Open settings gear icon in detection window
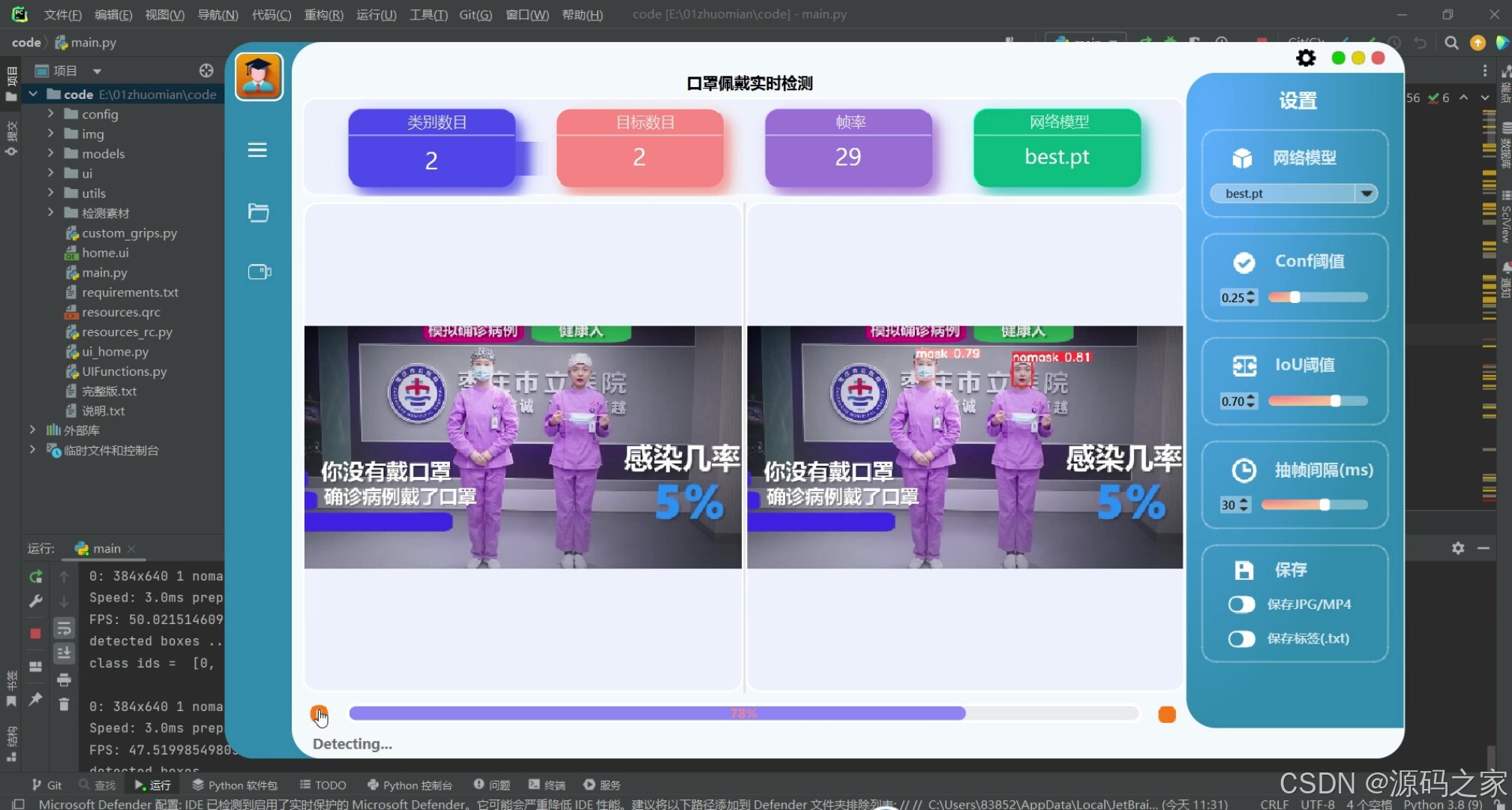The width and height of the screenshot is (1512, 810). pos(1306,58)
